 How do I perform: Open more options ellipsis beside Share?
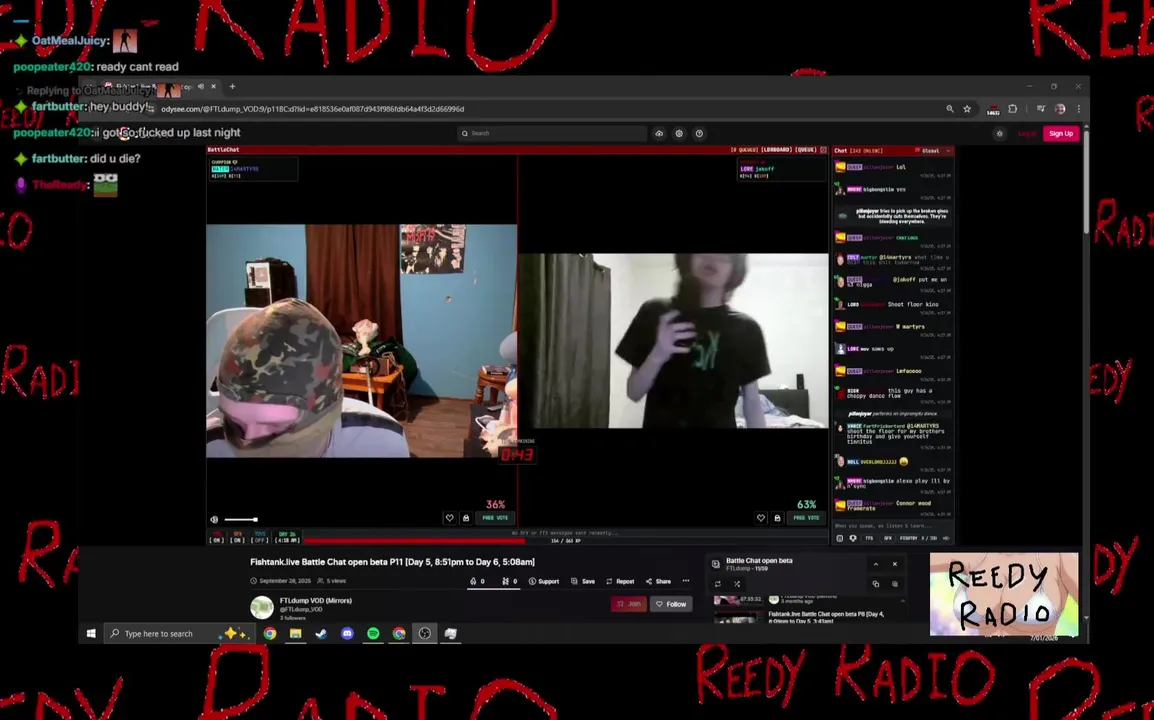coord(686,581)
